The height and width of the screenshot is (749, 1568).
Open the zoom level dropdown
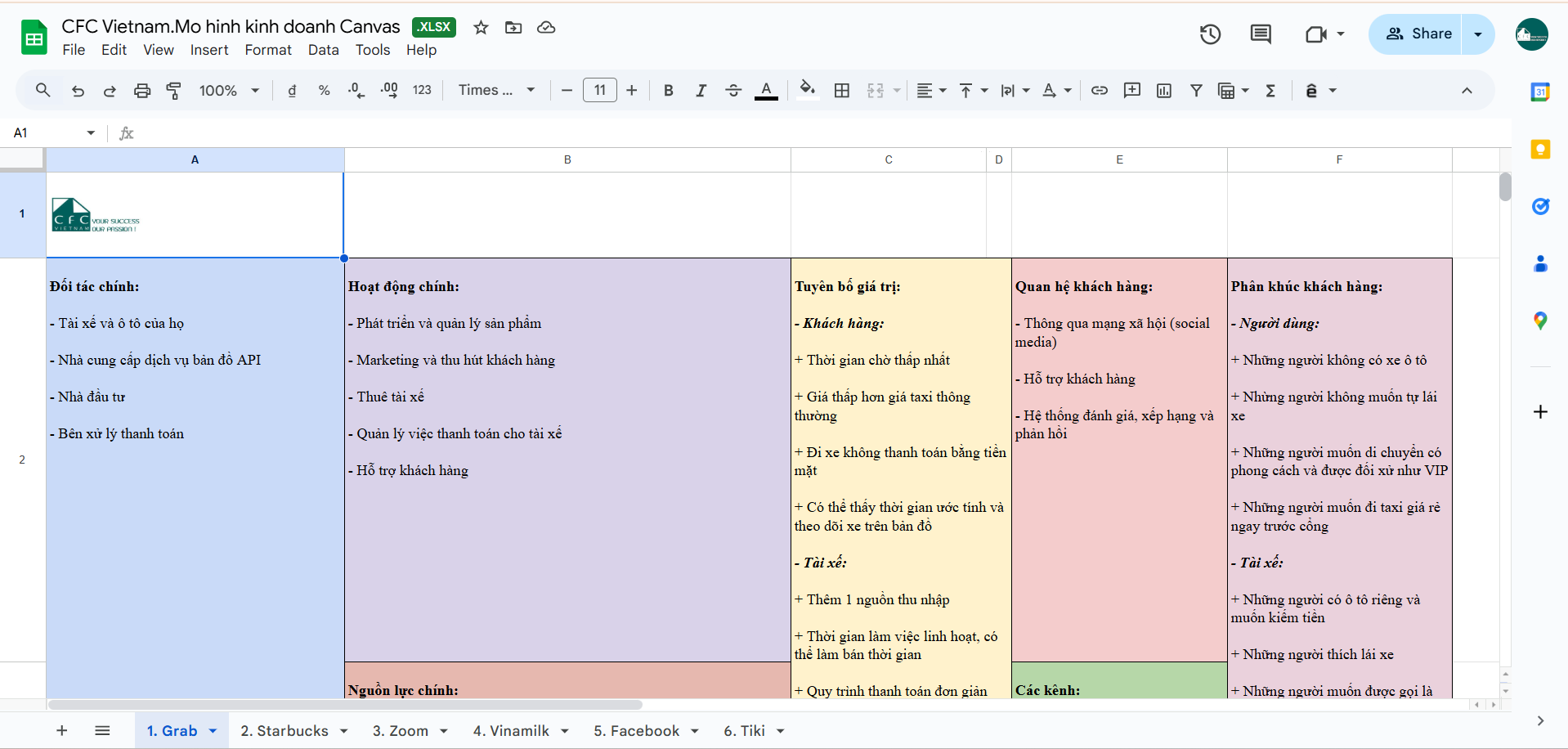(229, 91)
